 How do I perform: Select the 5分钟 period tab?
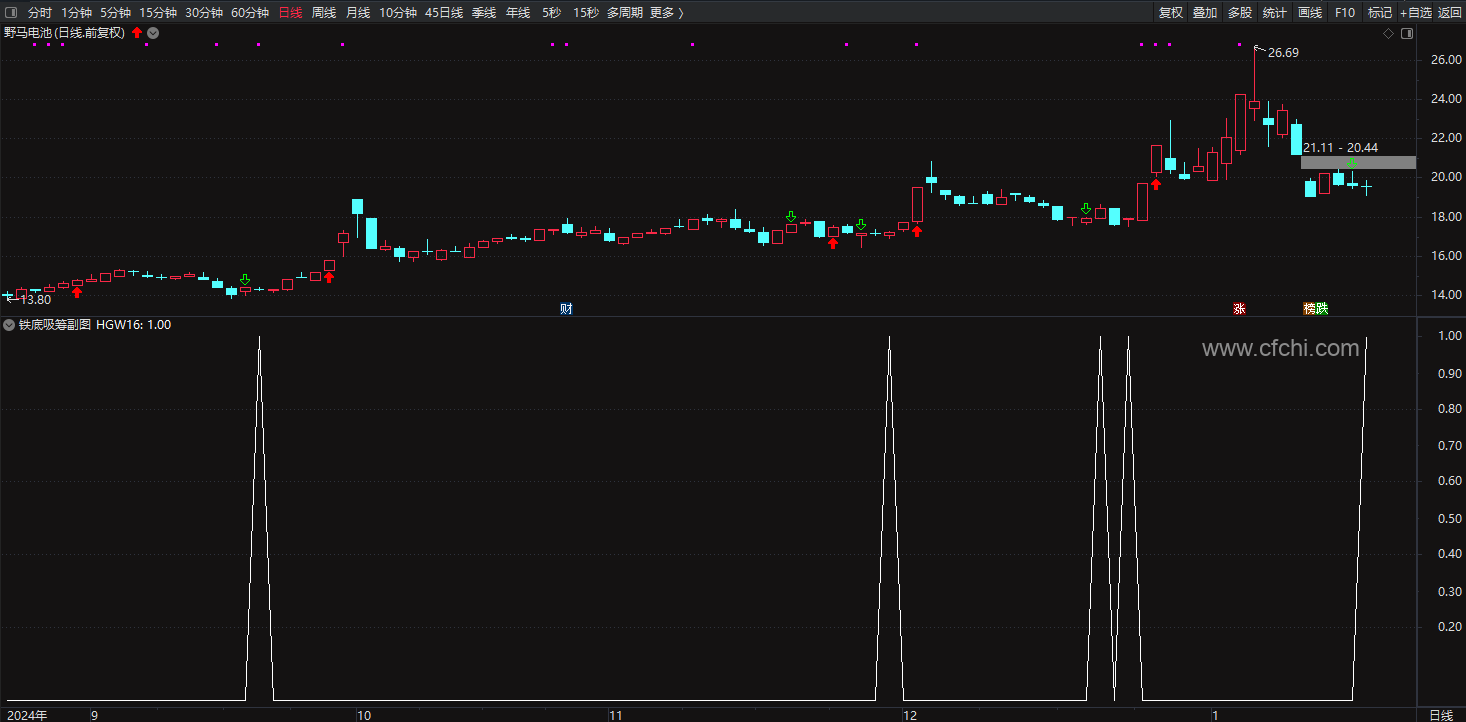pos(115,13)
